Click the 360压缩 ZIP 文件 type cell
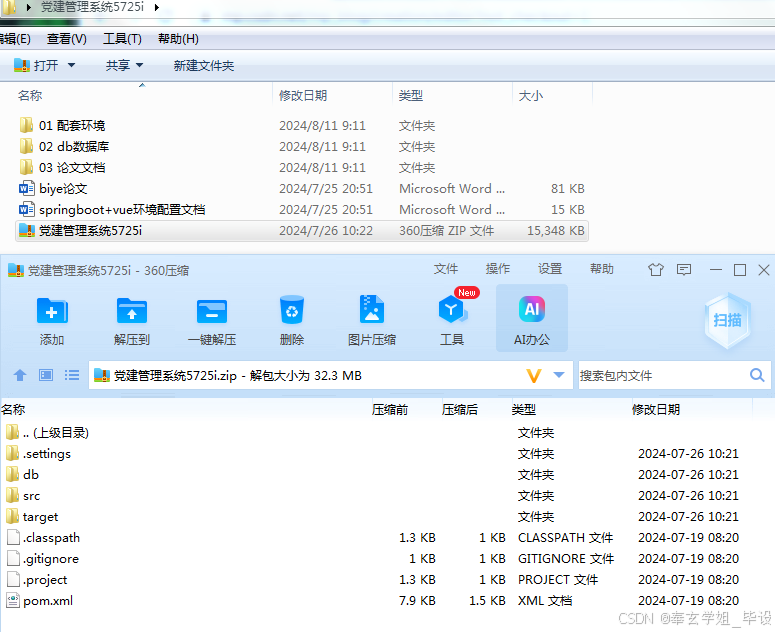 [446, 230]
